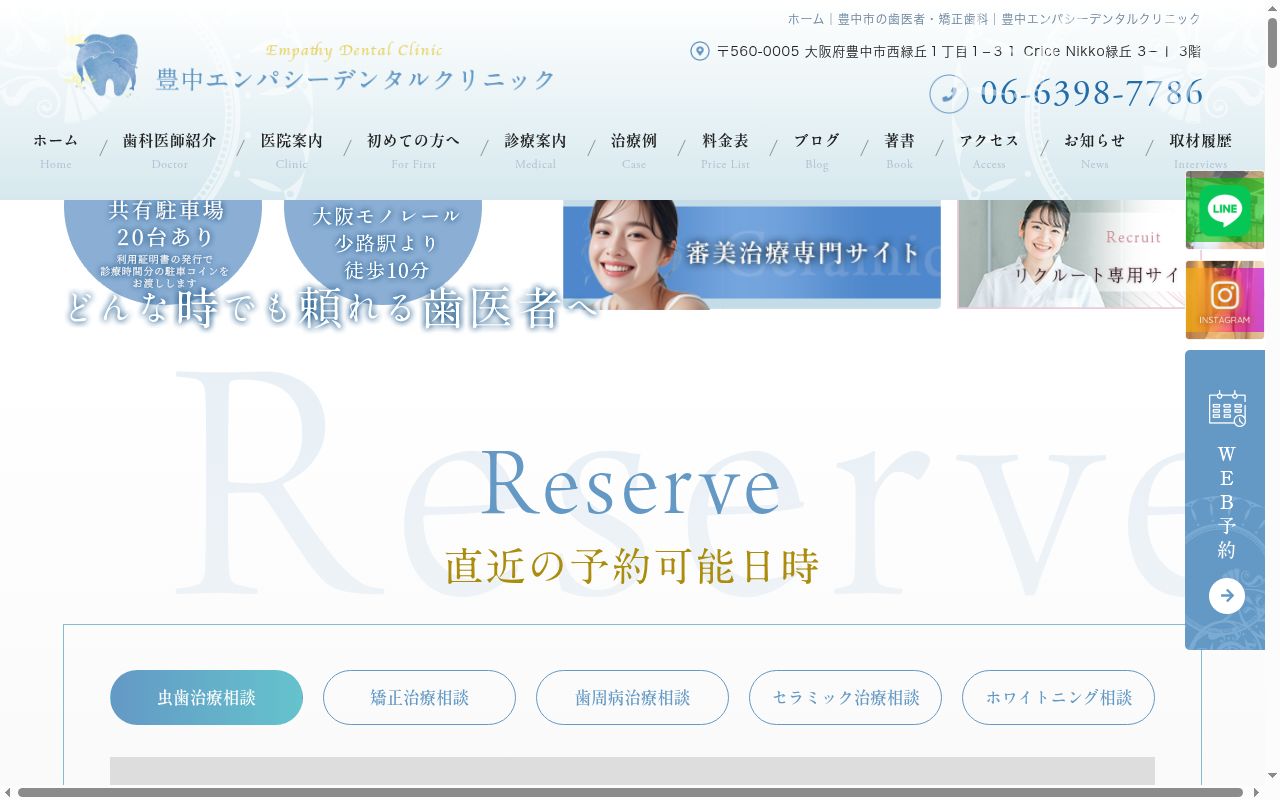The width and height of the screenshot is (1280, 800).
Task: Click the map pin address icon
Action: pos(700,51)
